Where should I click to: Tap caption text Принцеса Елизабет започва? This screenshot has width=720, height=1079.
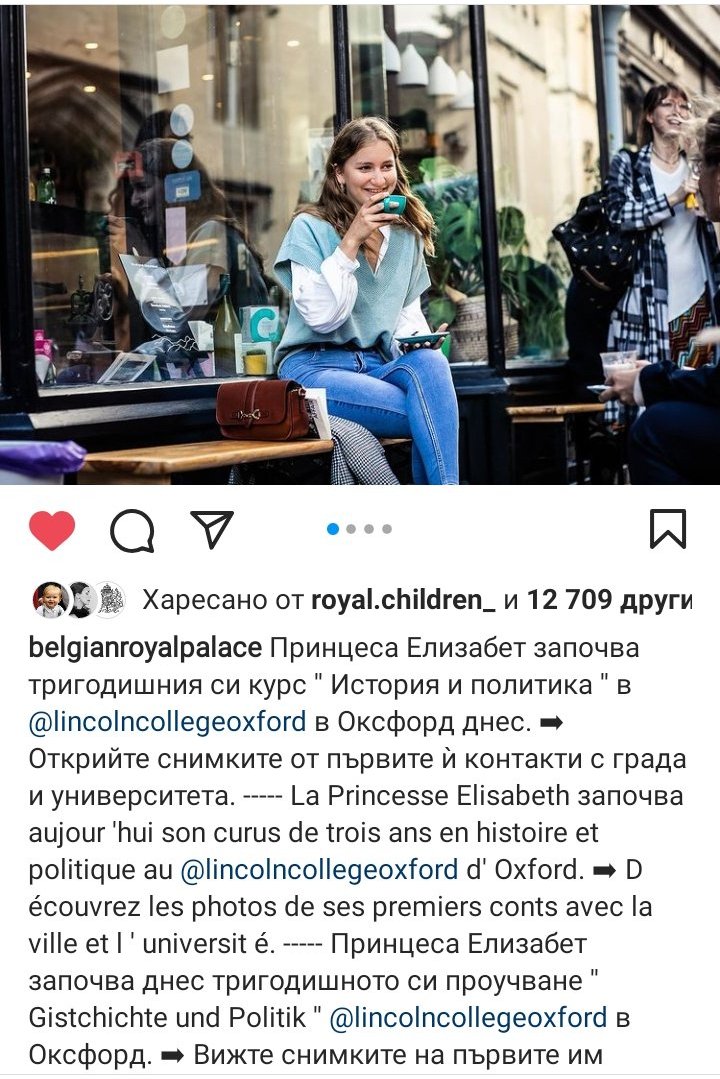[x=455, y=648]
